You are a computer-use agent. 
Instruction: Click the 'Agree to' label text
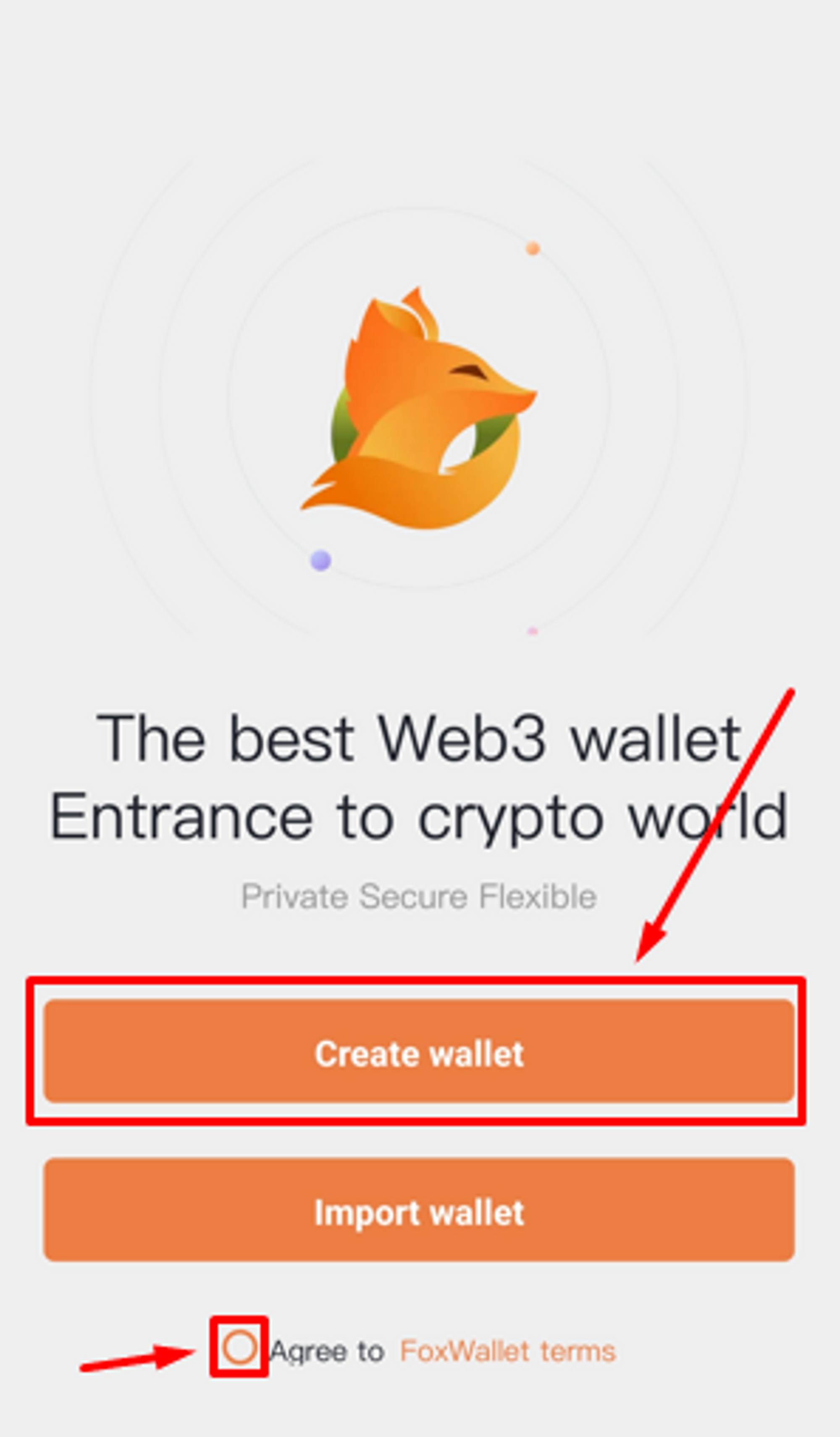(x=327, y=1351)
